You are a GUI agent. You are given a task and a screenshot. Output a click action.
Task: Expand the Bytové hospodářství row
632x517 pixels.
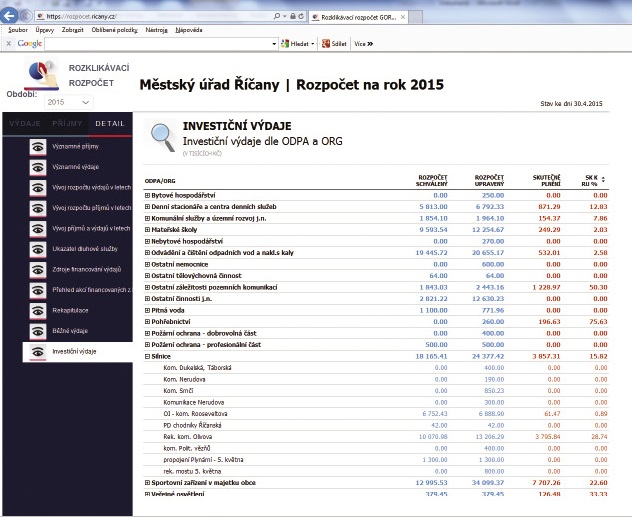click(x=147, y=195)
